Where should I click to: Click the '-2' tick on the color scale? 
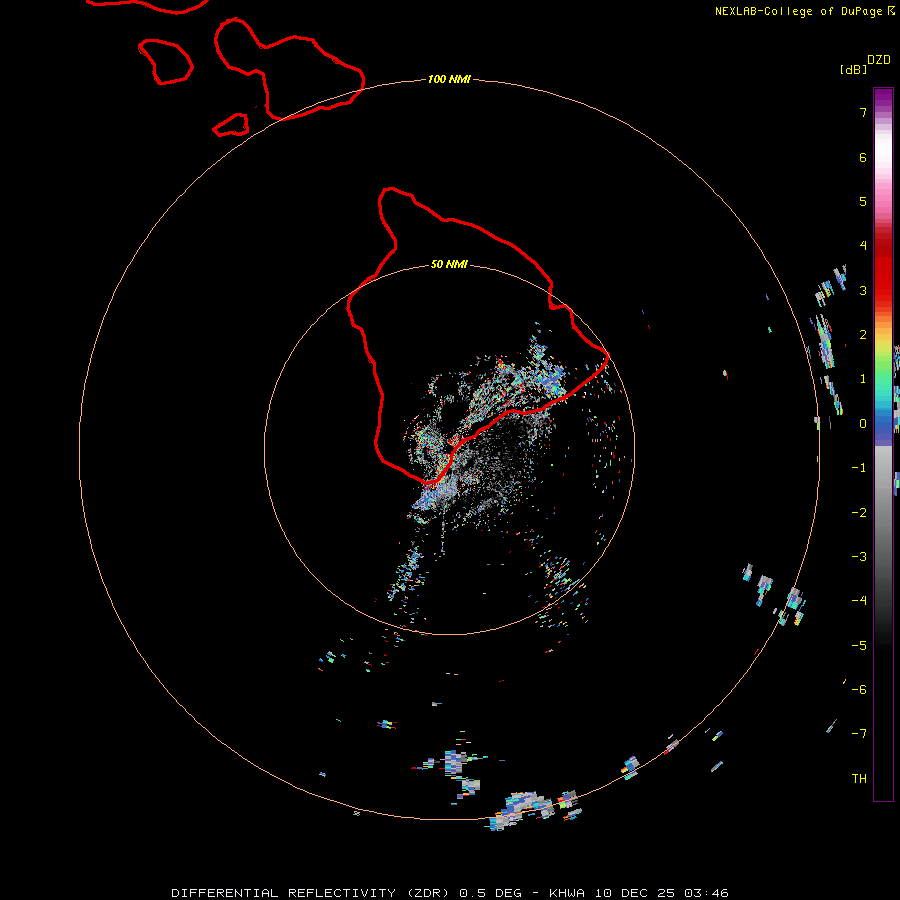tap(859, 512)
